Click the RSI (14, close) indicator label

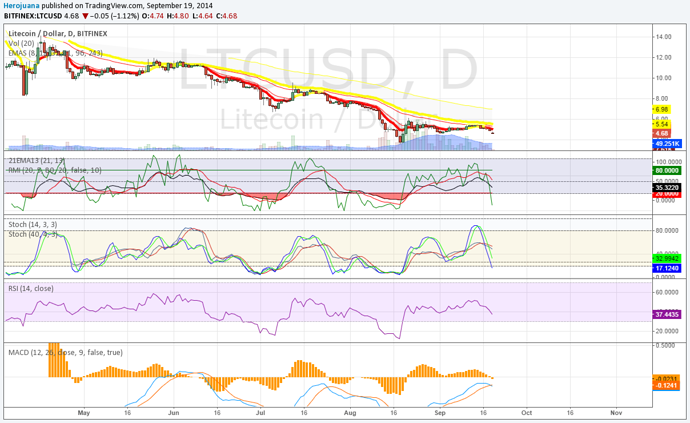point(31,288)
